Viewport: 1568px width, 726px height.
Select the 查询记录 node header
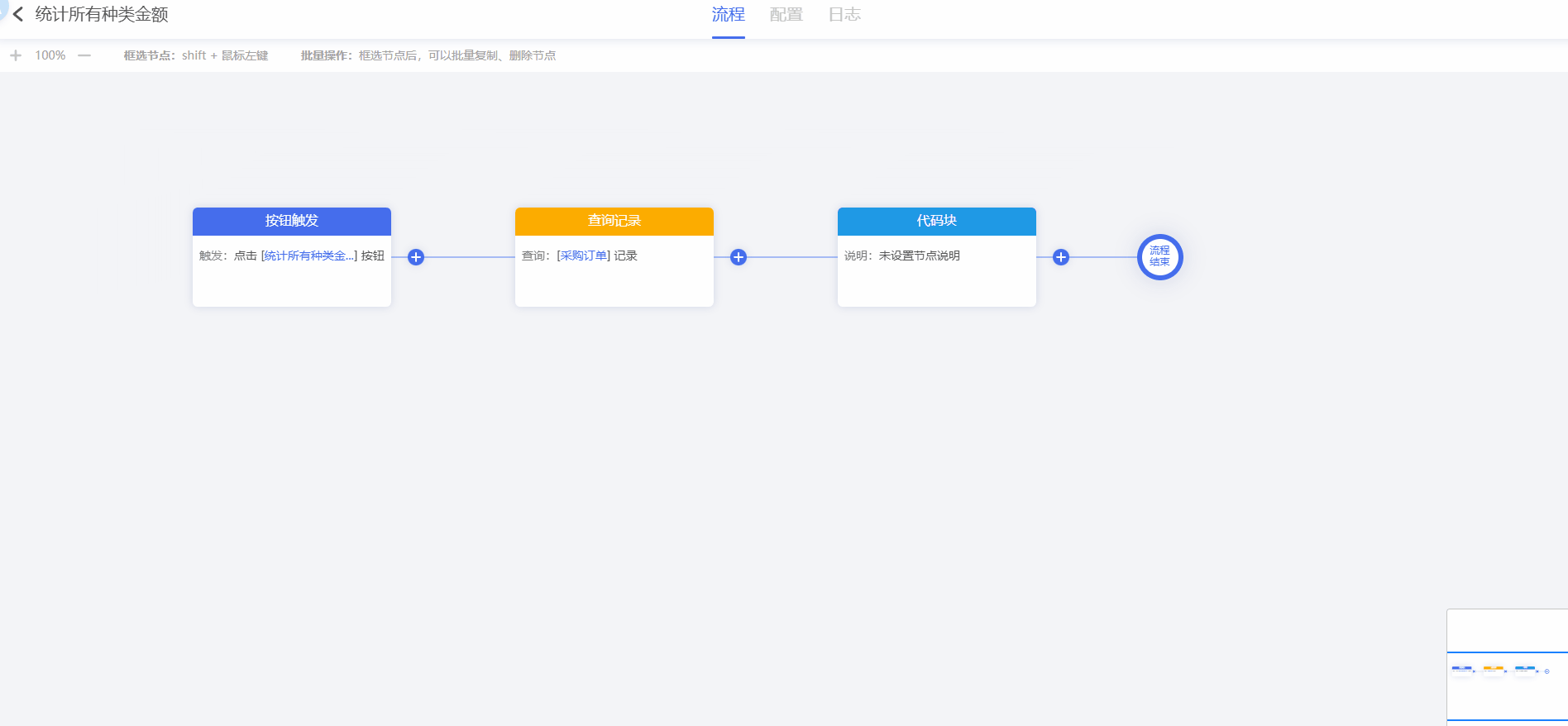(614, 221)
